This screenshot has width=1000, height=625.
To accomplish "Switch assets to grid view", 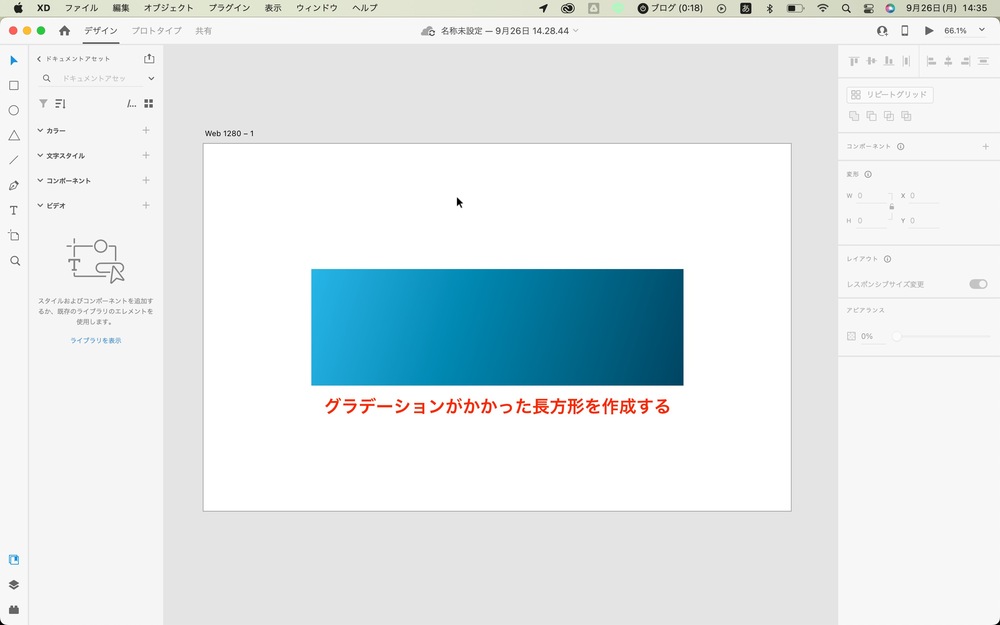I will [149, 103].
